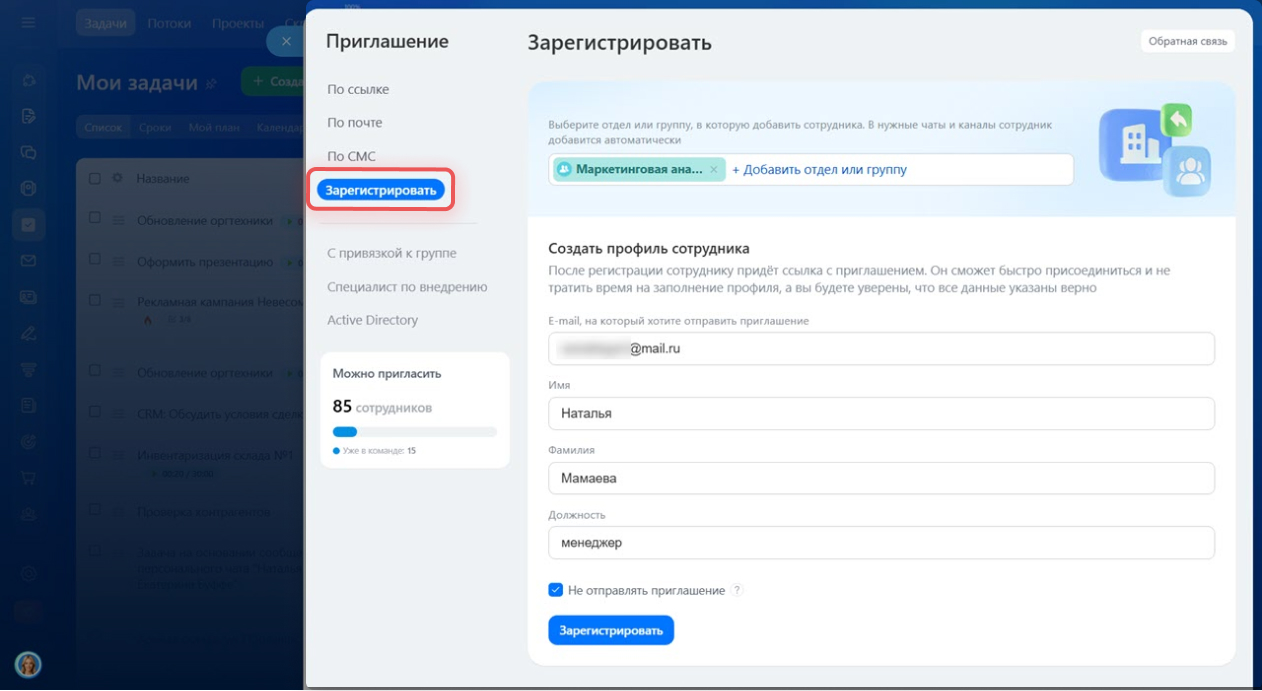Click the invited employees progress bar

[x=414, y=432]
